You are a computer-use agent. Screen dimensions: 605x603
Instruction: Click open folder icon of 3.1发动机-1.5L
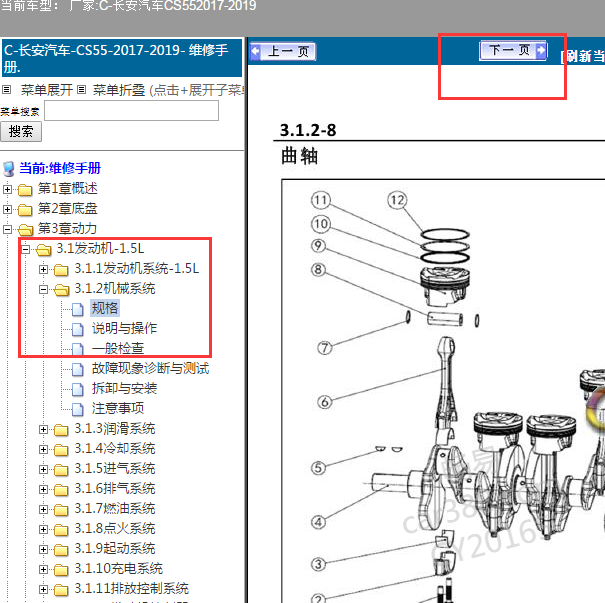[44, 250]
